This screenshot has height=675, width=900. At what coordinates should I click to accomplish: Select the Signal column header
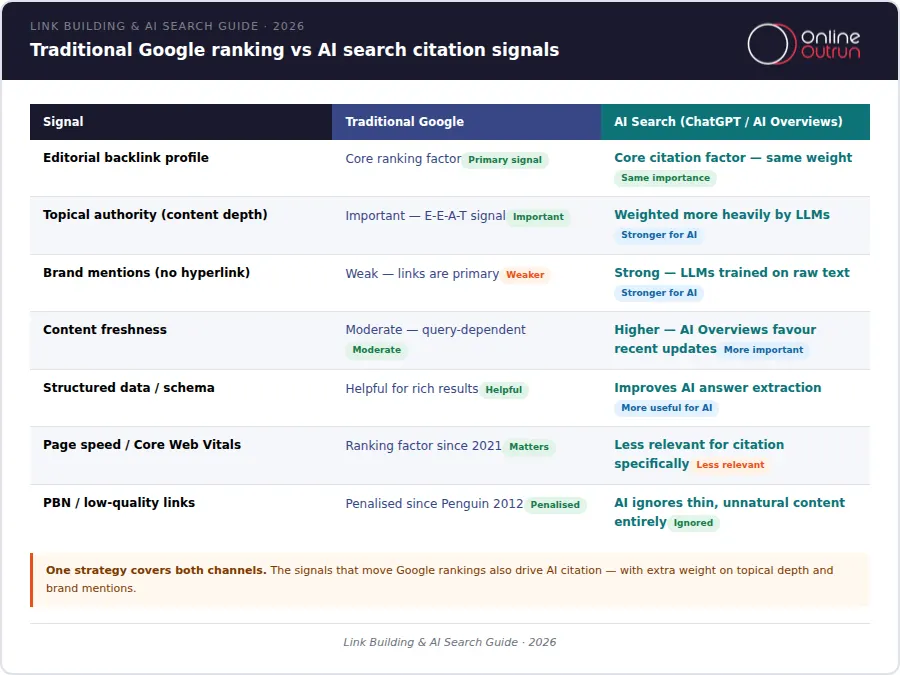point(63,122)
